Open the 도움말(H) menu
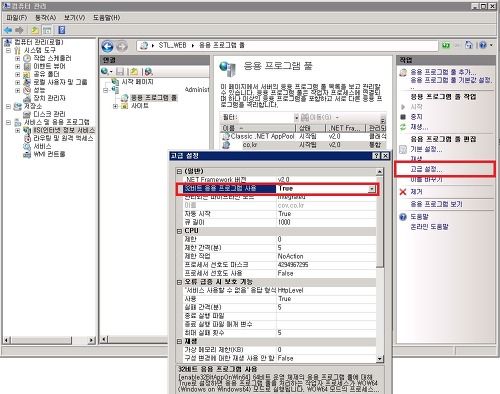The height and width of the screenshot is (394, 500). coord(106,18)
